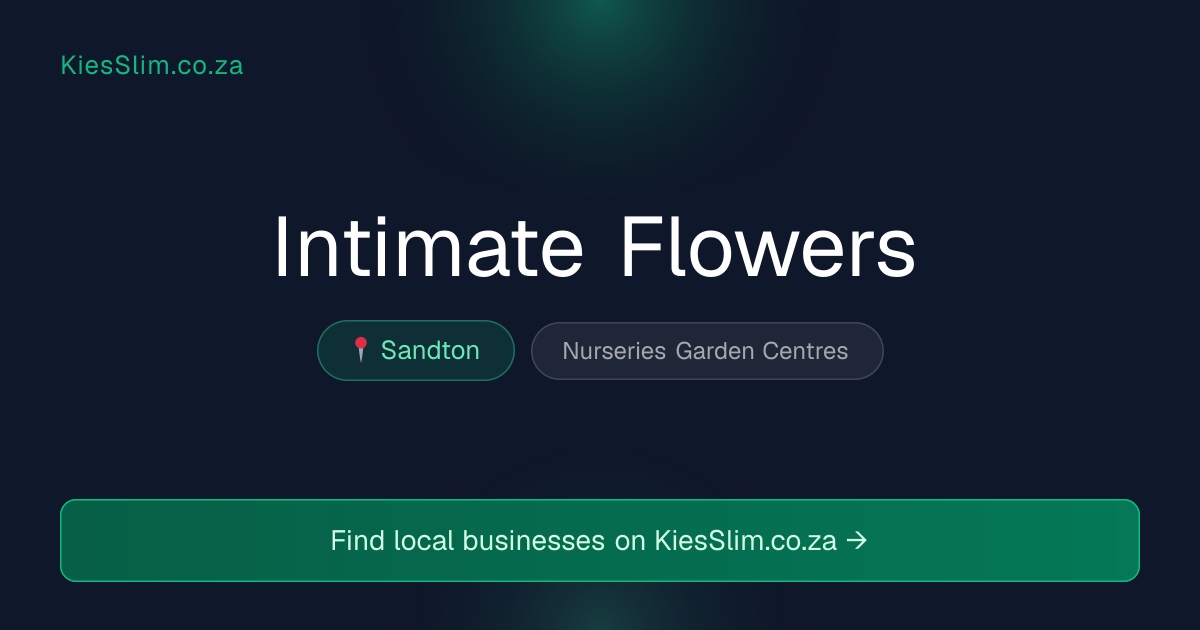Click the word Centres in the category tag
This screenshot has height=630, width=1200.
click(x=806, y=351)
